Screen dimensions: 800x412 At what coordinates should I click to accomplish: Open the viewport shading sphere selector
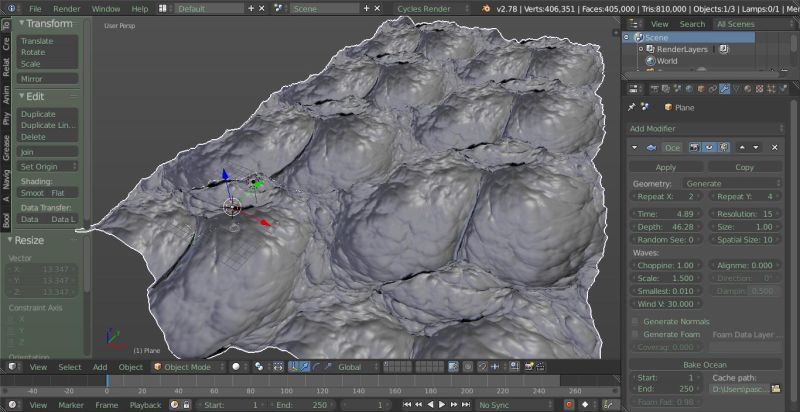(x=238, y=367)
